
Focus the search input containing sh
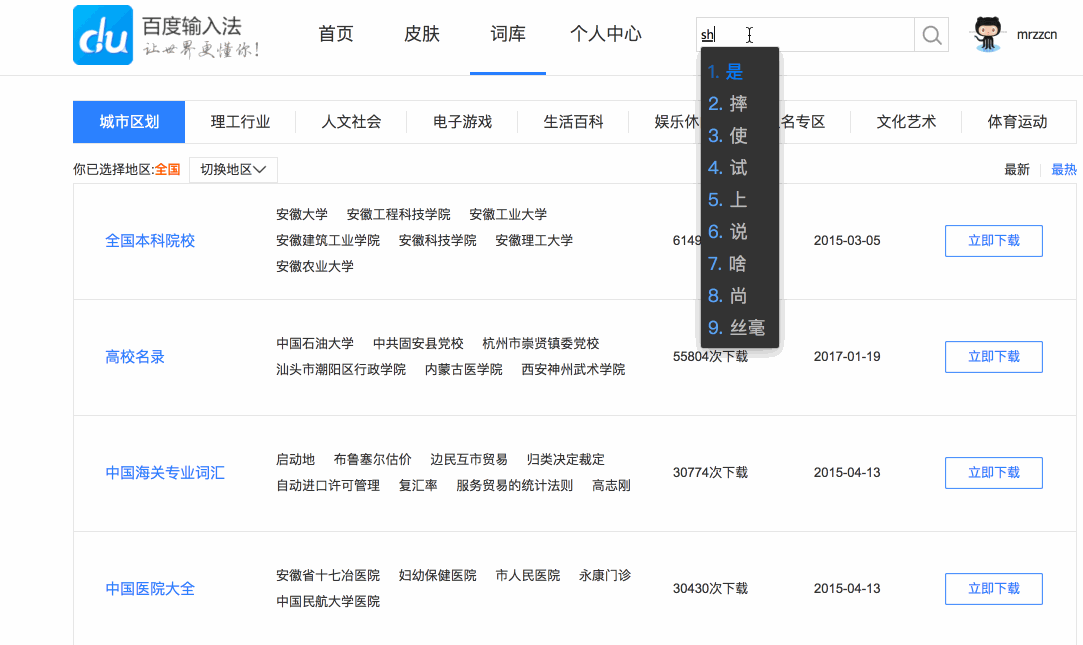pyautogui.click(x=805, y=35)
